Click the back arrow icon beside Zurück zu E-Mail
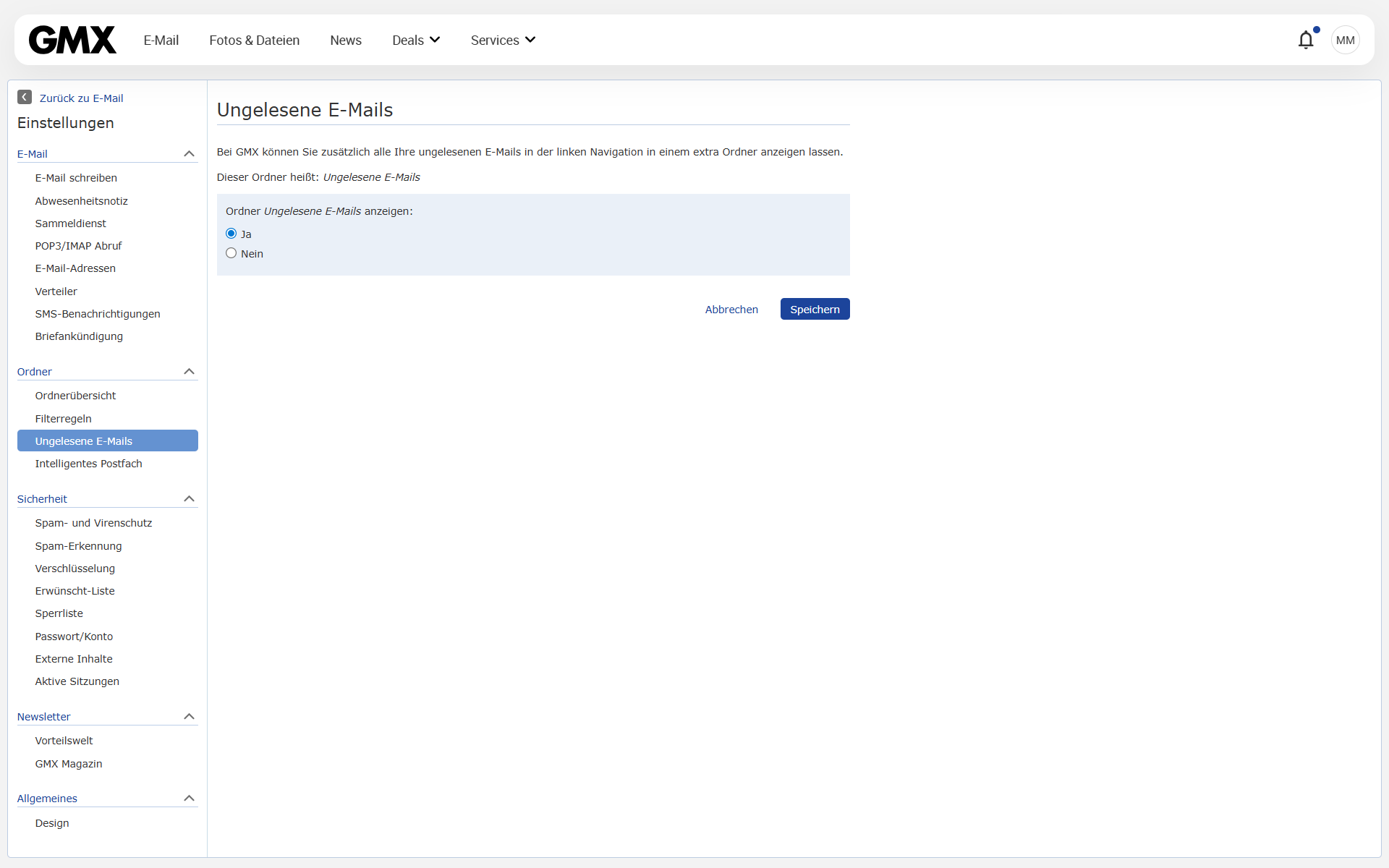The height and width of the screenshot is (868, 1389). tap(25, 97)
